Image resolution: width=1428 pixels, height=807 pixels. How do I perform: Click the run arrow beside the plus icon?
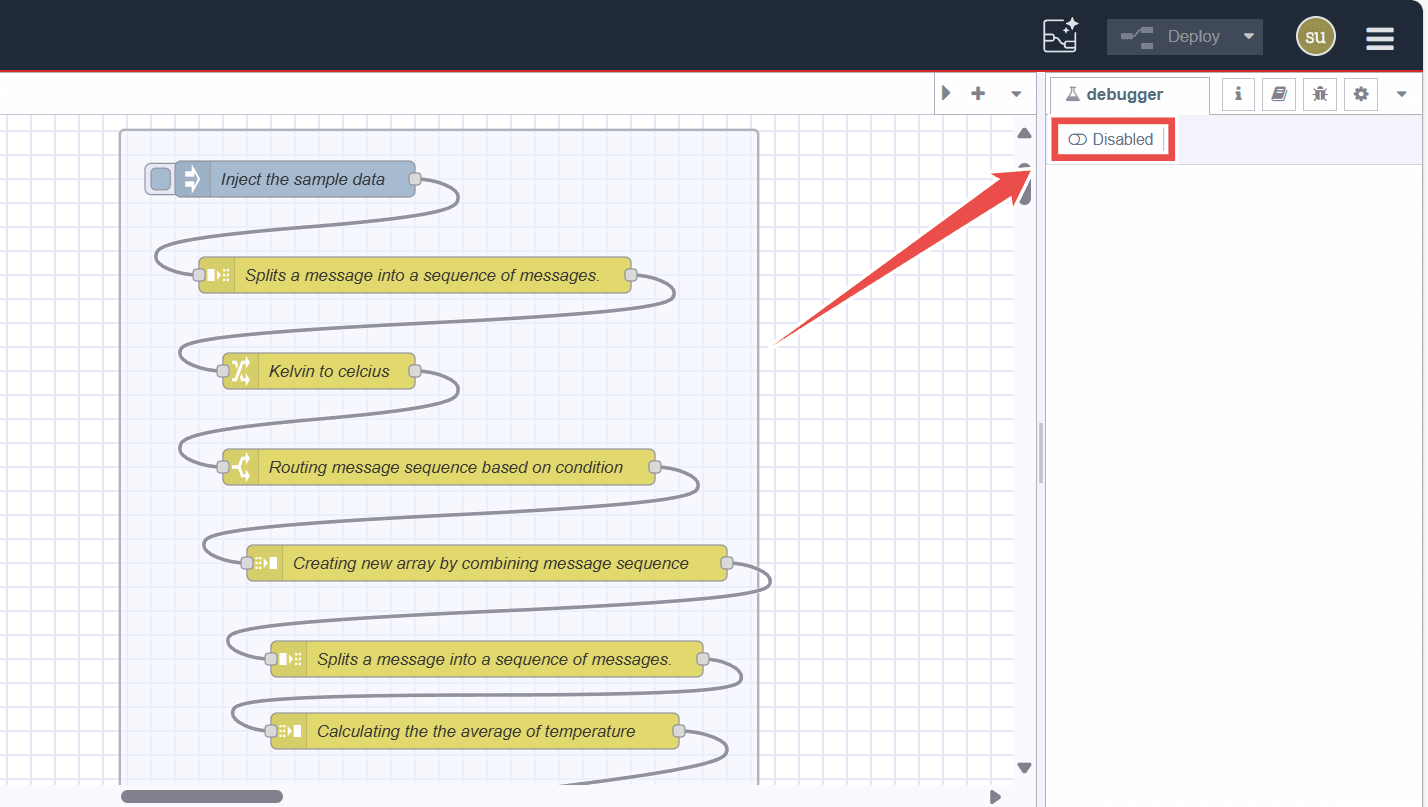point(946,92)
